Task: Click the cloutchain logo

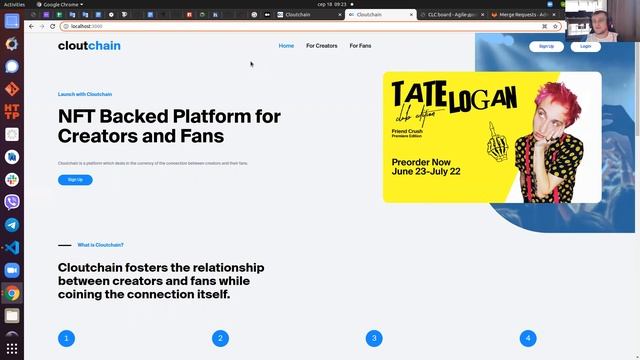Action: click(89, 46)
